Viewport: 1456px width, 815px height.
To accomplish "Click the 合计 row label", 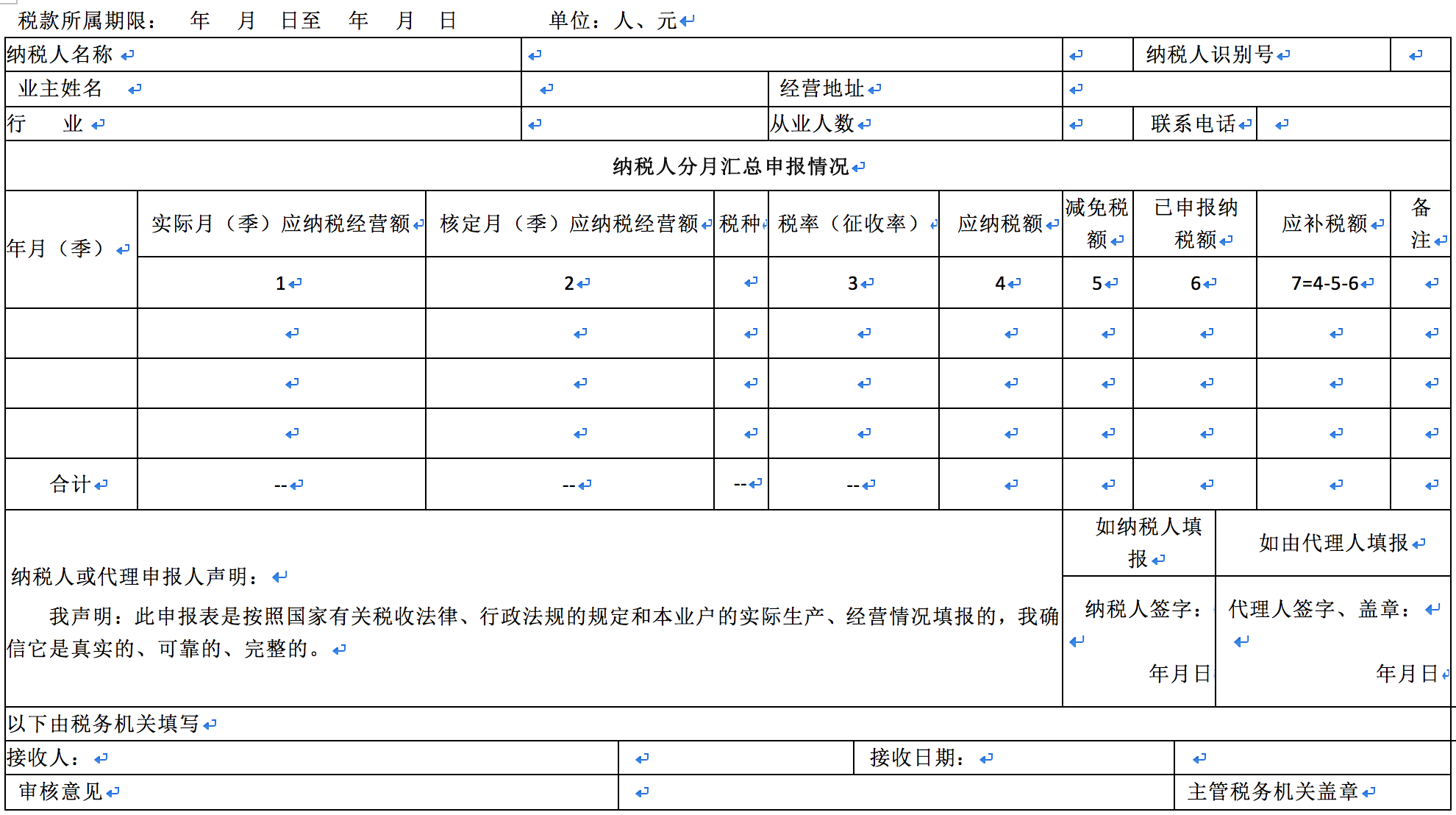I will tap(71, 484).
